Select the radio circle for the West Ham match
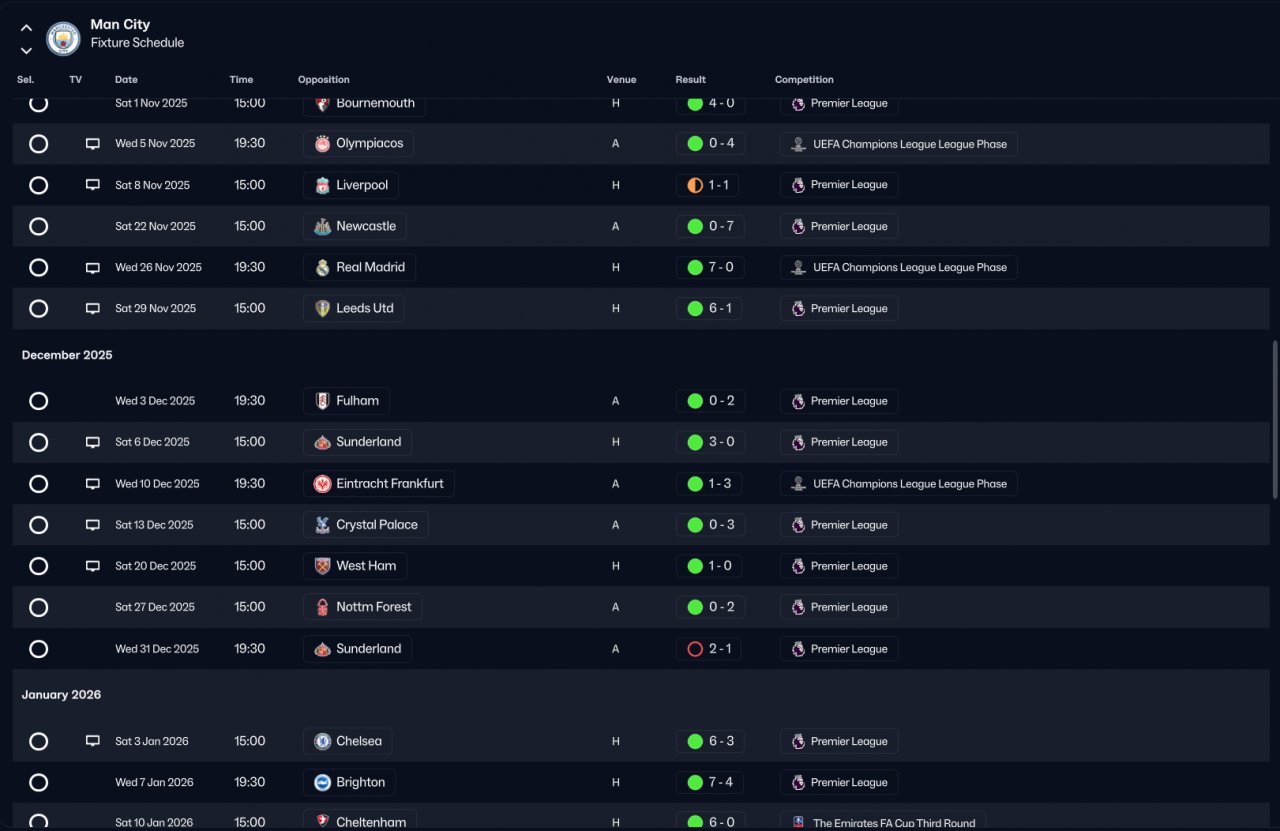This screenshot has height=831, width=1280. click(38, 566)
